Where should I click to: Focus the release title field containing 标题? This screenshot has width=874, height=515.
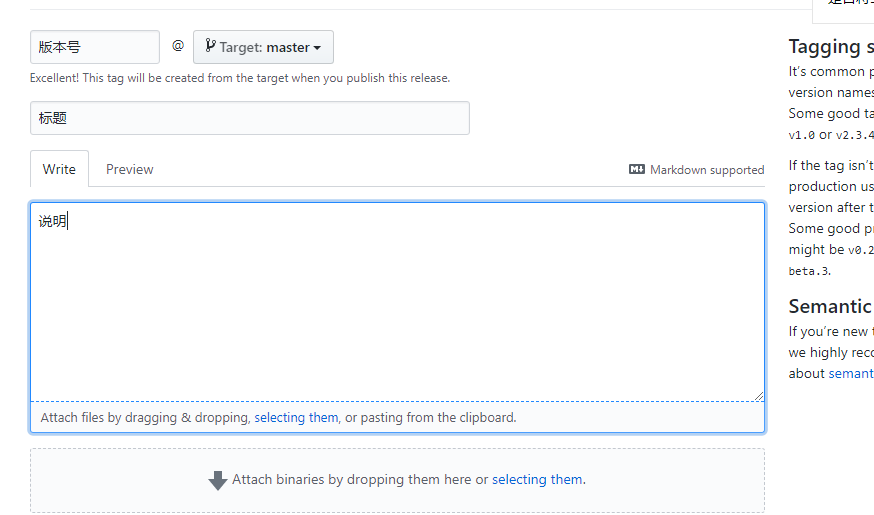(250, 118)
